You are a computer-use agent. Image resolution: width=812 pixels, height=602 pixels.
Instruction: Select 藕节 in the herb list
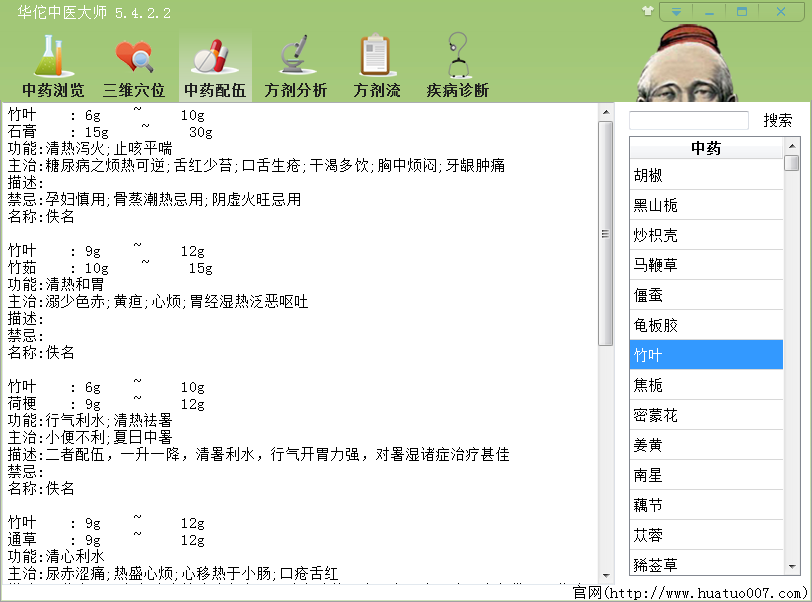[x=706, y=504]
